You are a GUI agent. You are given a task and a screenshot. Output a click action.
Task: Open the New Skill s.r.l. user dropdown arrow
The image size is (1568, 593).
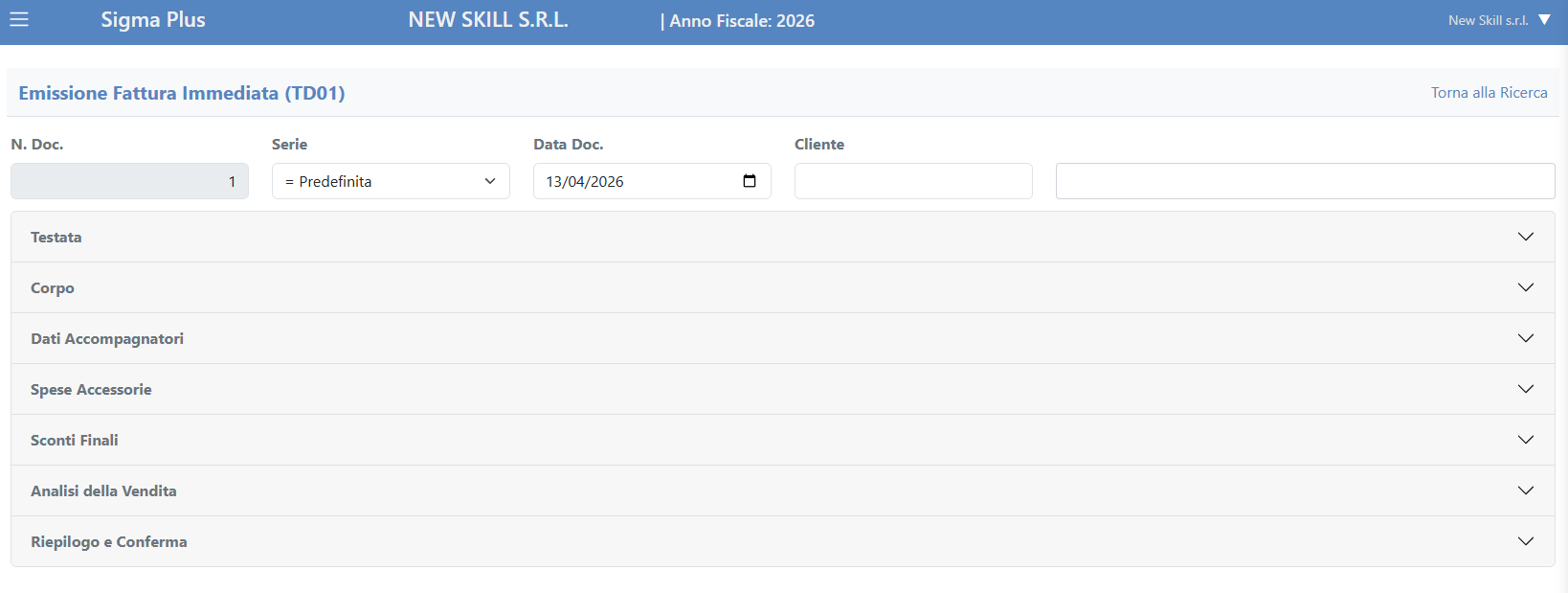(1544, 20)
